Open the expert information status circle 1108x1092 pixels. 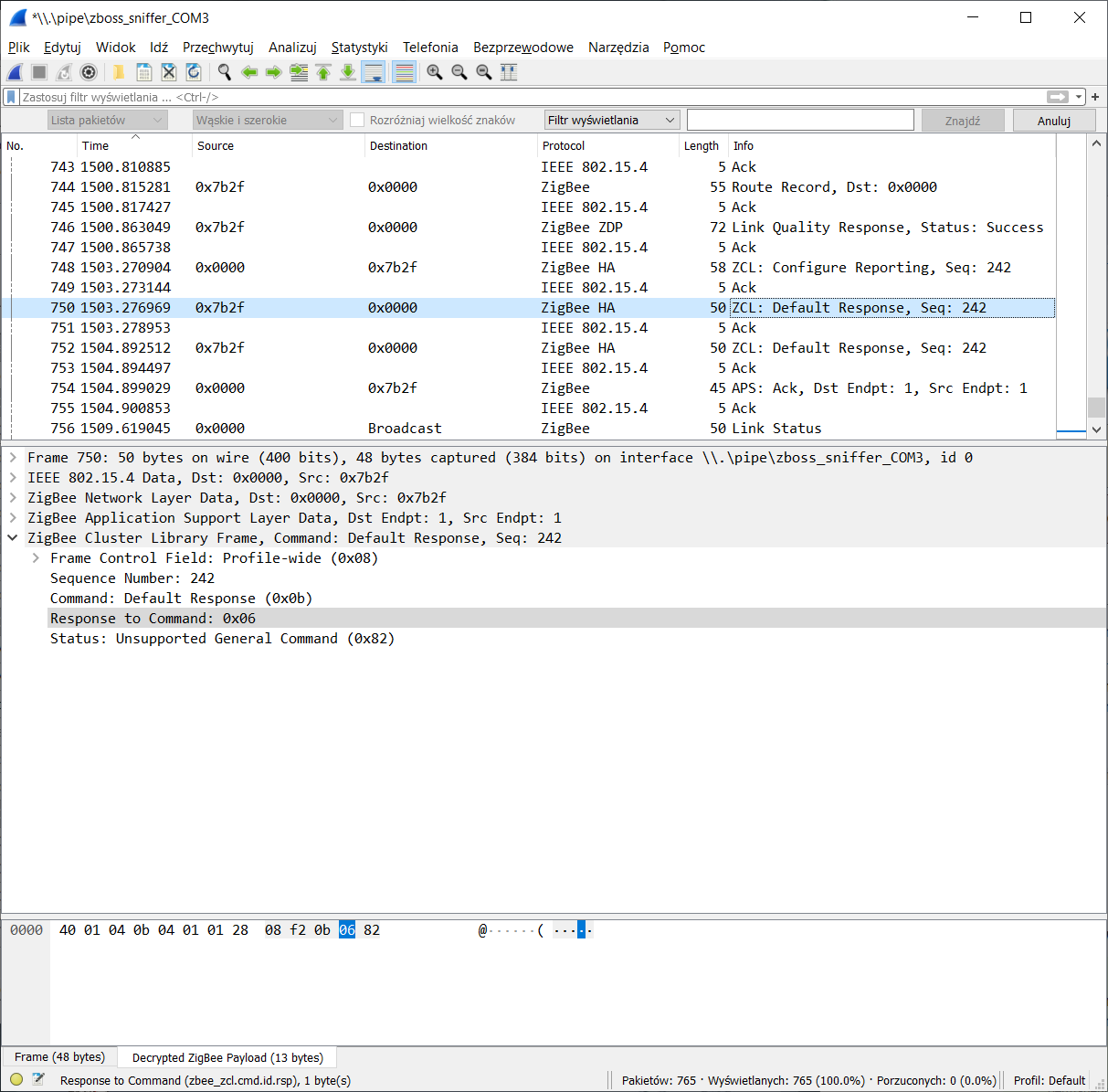[x=16, y=1080]
